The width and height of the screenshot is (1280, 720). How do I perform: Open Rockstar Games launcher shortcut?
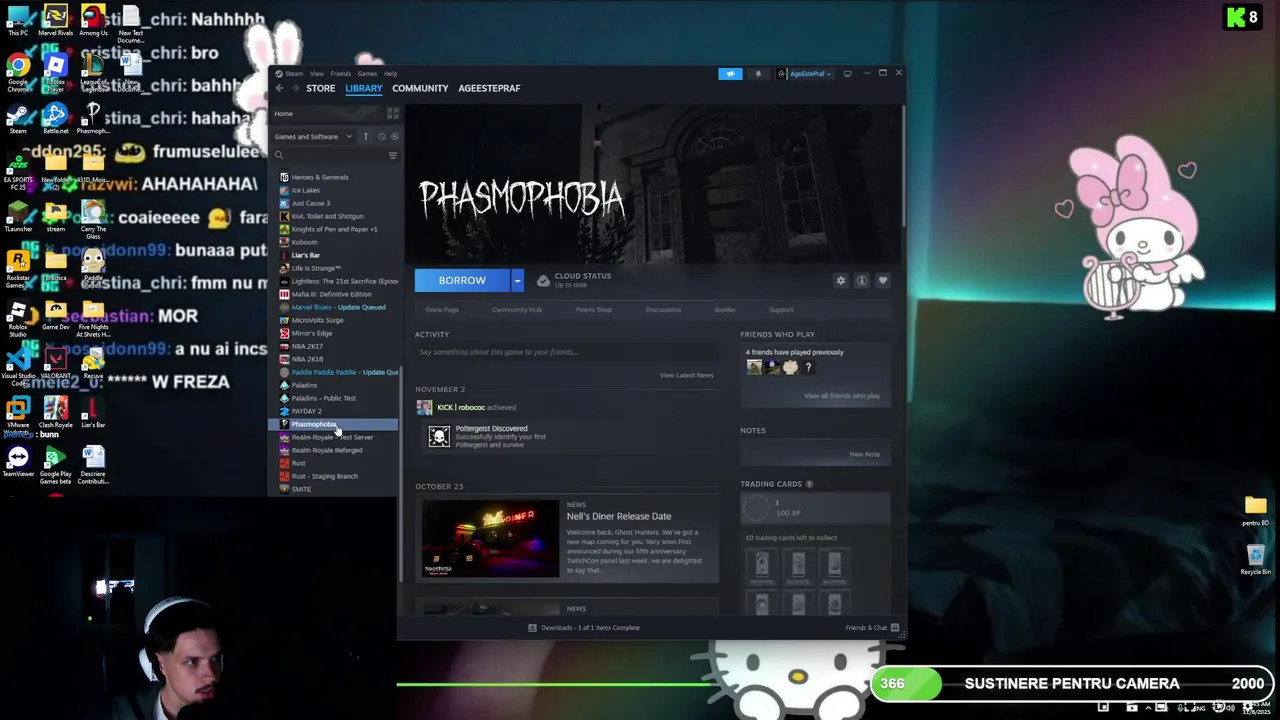[x=18, y=267]
